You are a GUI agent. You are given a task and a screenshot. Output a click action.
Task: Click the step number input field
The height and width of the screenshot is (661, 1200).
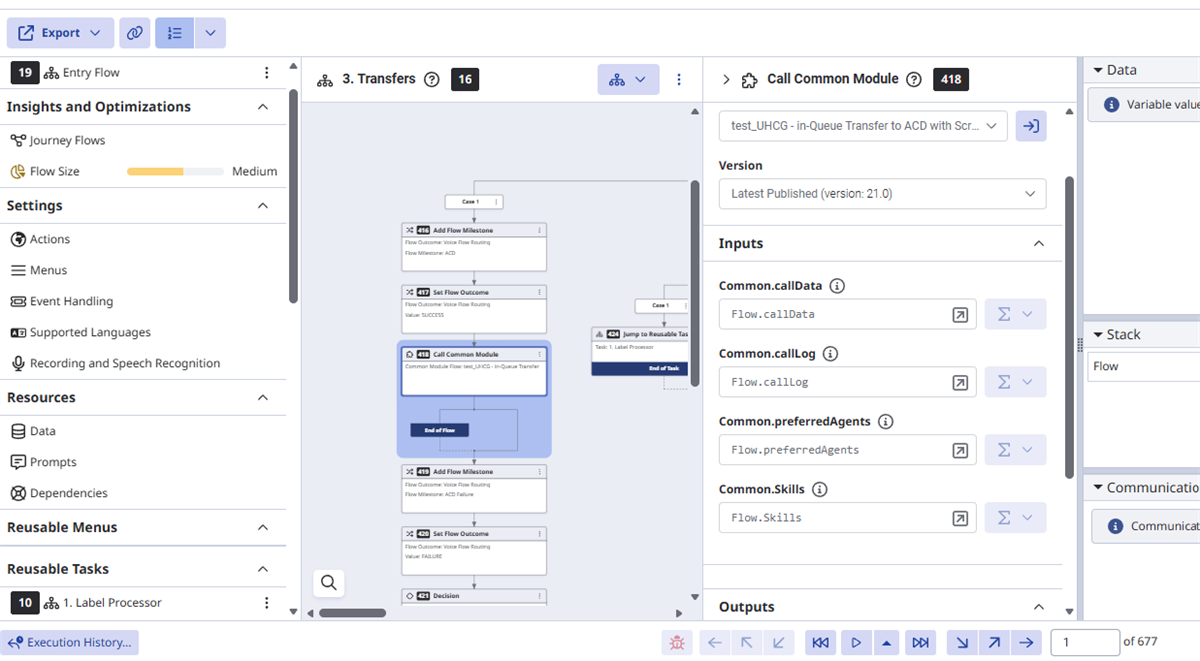1084,642
